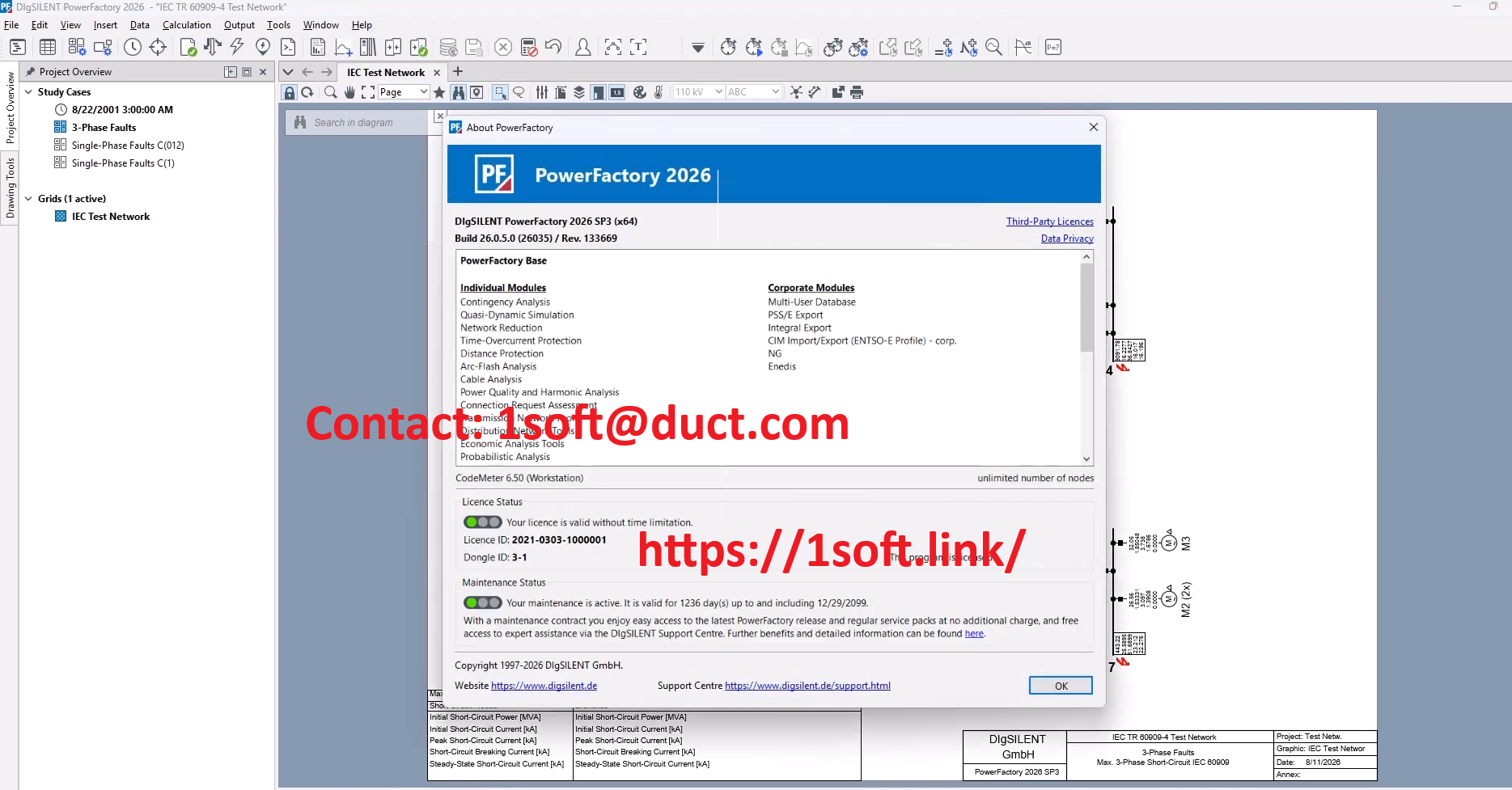Open the File menu
This screenshot has height=790, width=1512.
point(11,25)
